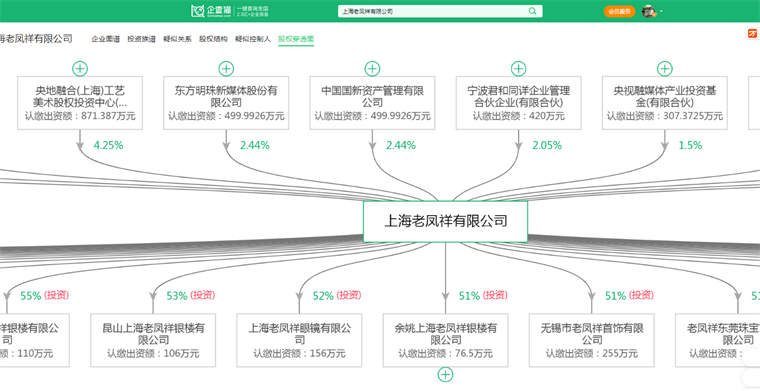Switch to the 企业图谱 tab
This screenshot has width=760, height=391.
coord(106,39)
